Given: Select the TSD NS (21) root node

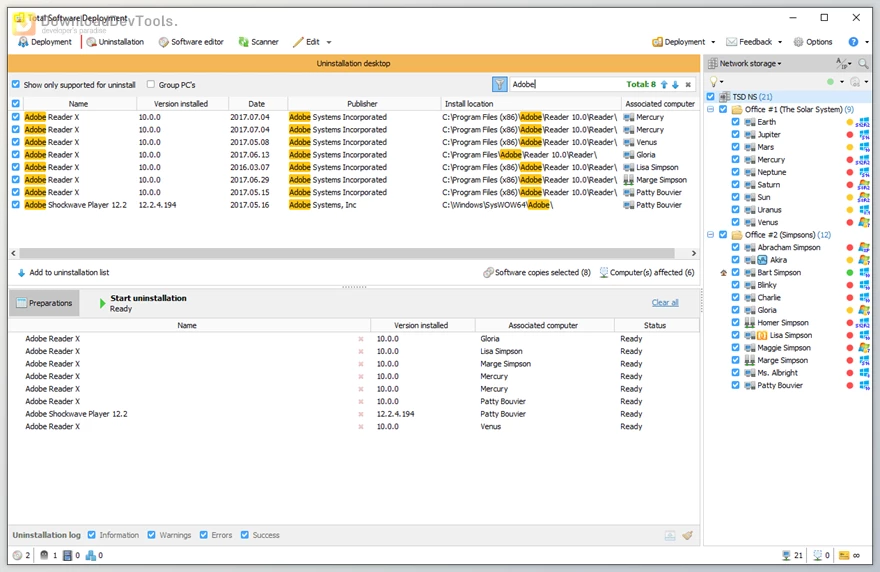Looking at the screenshot, I should 752,97.
